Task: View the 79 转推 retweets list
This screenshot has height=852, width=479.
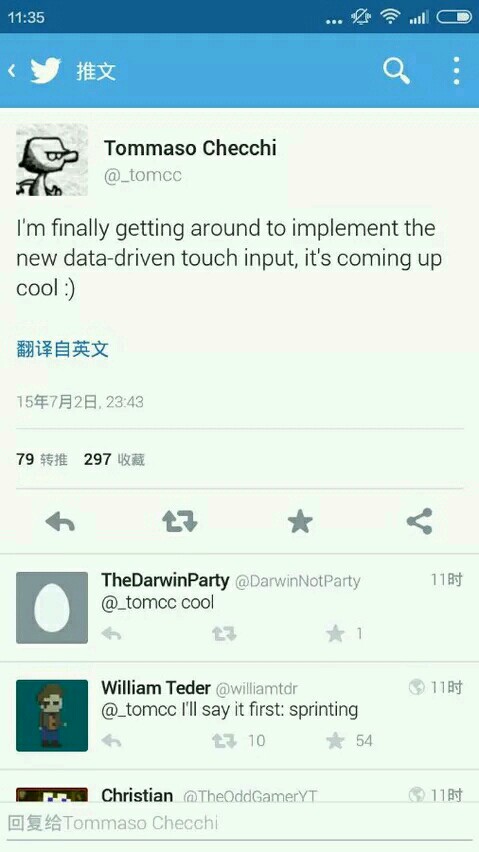Action: point(42,460)
